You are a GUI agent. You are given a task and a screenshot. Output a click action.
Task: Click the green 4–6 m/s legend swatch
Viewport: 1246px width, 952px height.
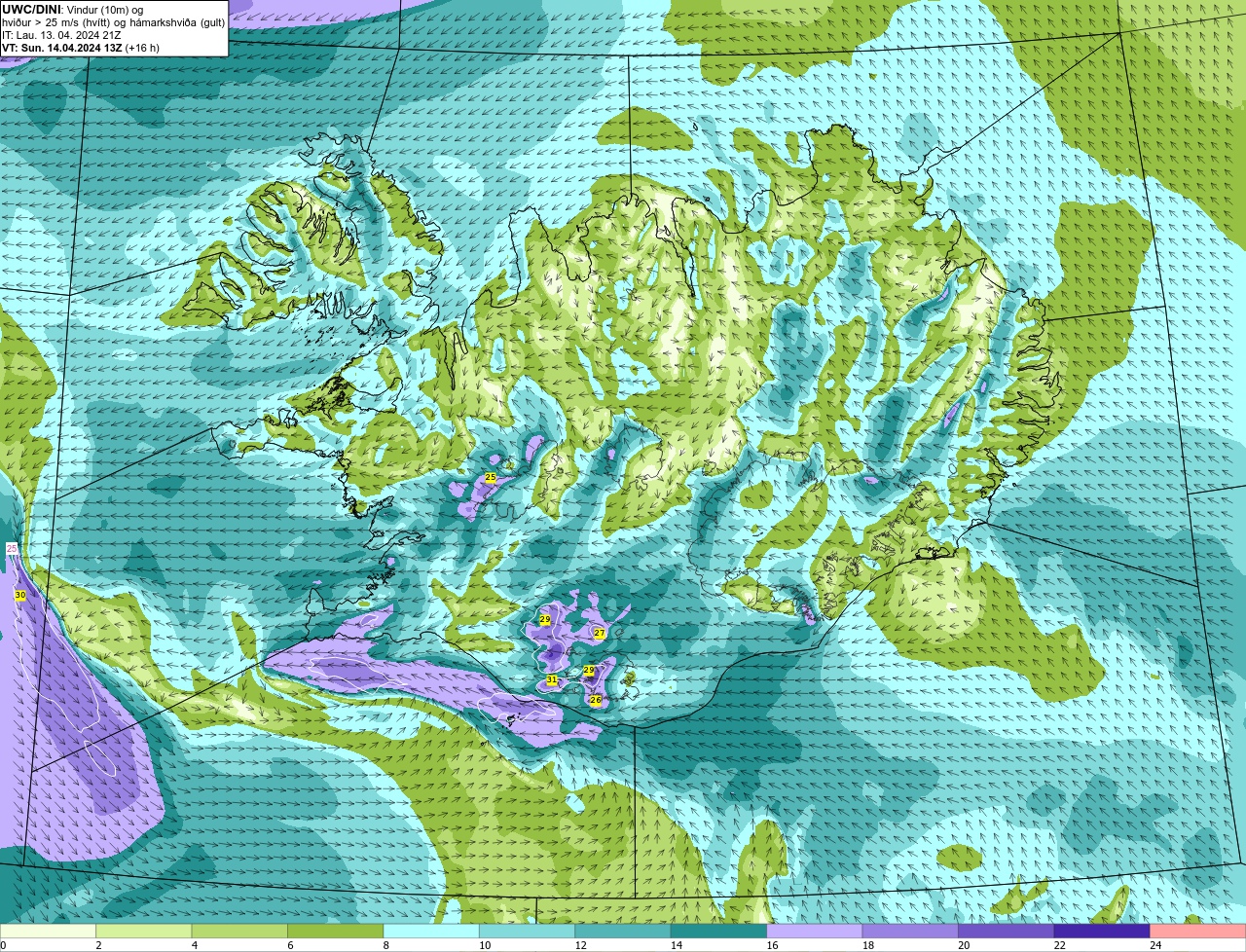point(239,932)
